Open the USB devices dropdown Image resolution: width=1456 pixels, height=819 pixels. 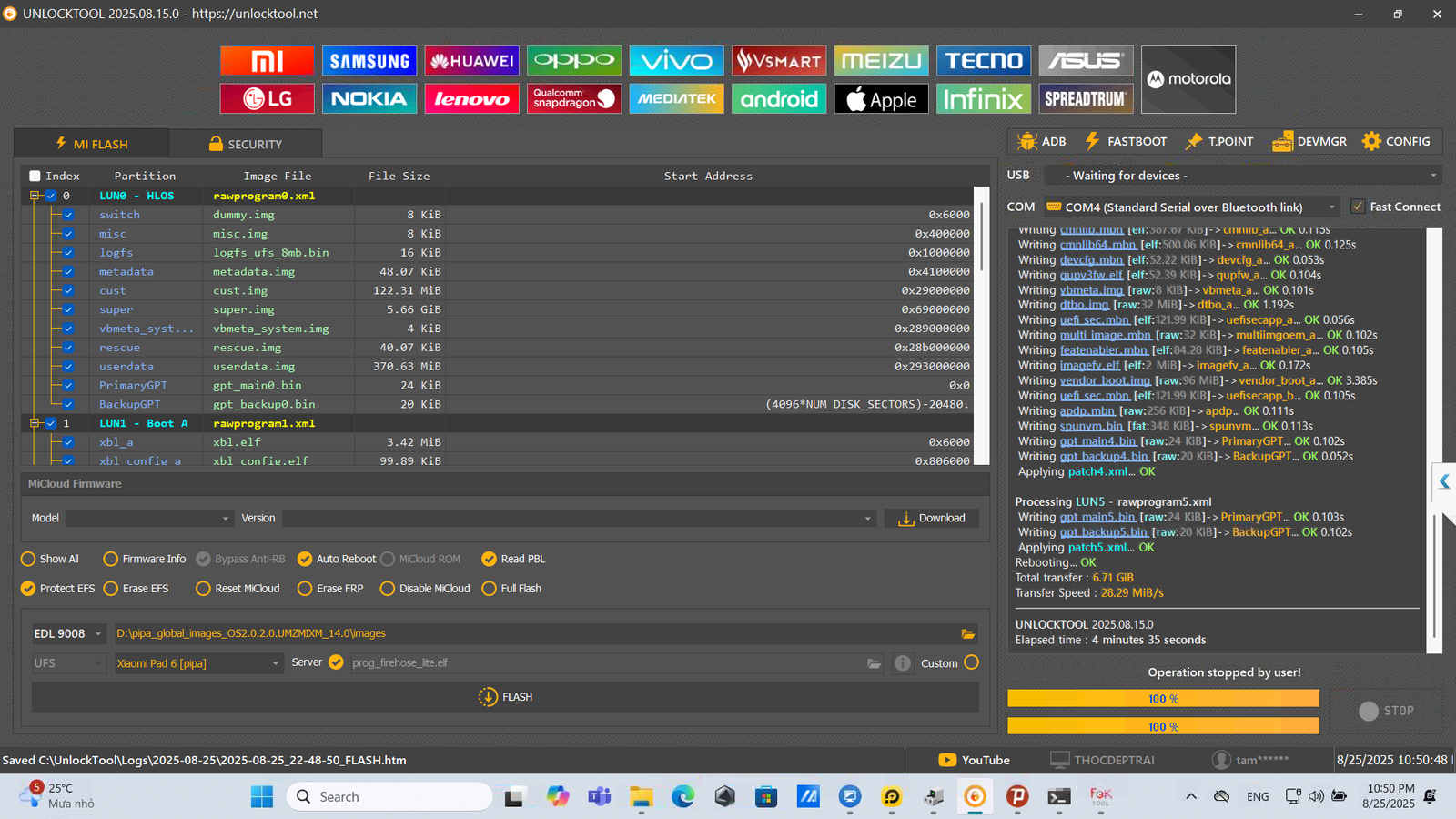[x=1243, y=176]
